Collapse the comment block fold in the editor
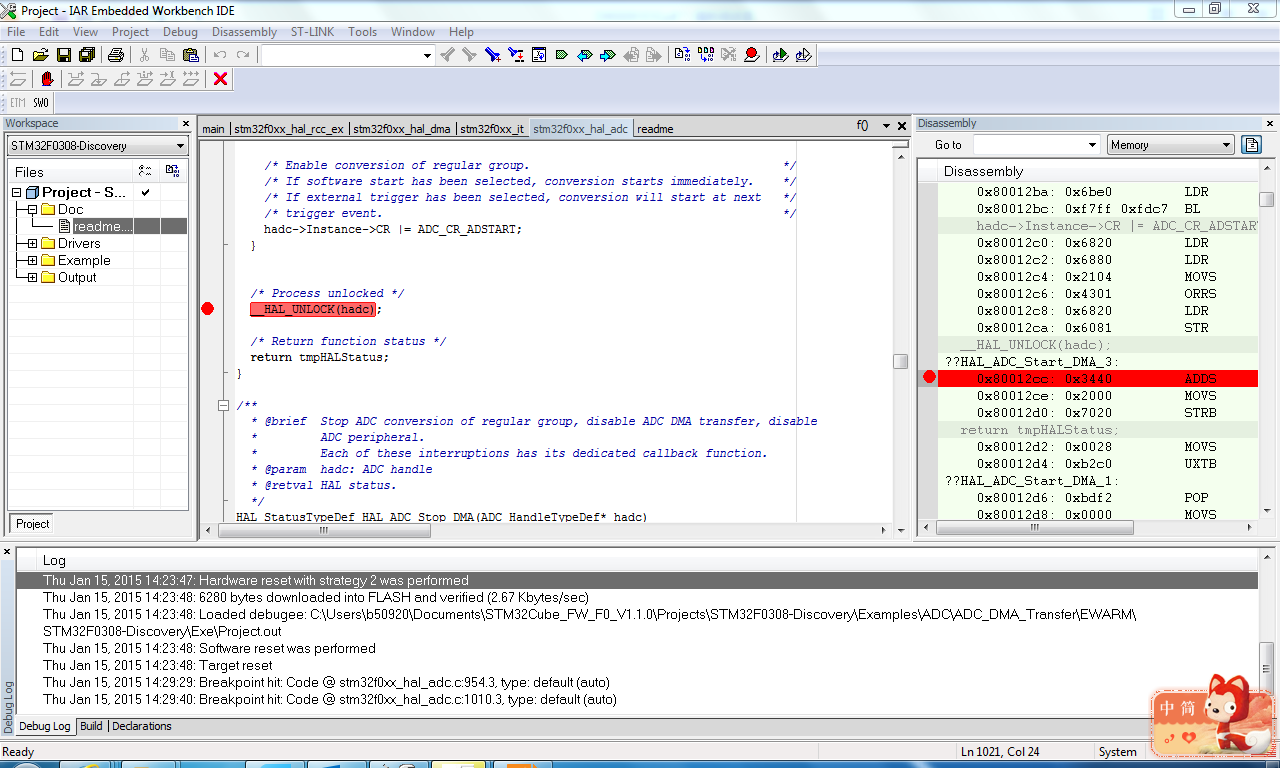 (223, 405)
